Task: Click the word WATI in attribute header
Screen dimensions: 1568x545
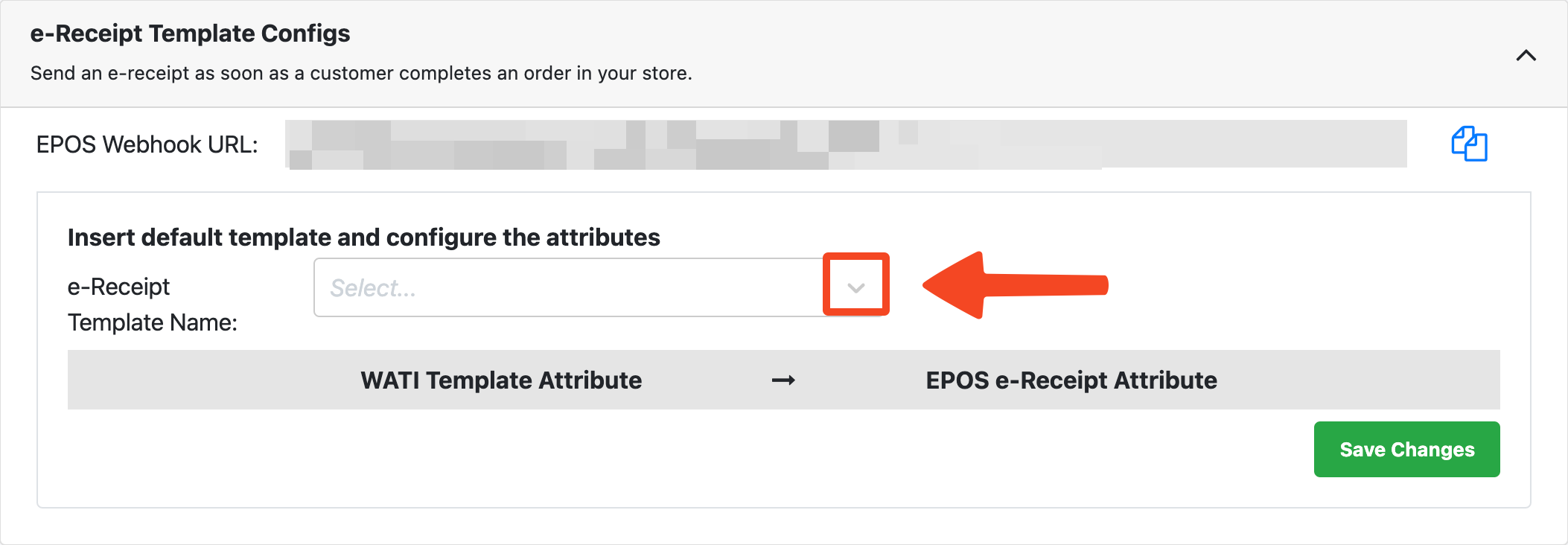Action: click(390, 380)
